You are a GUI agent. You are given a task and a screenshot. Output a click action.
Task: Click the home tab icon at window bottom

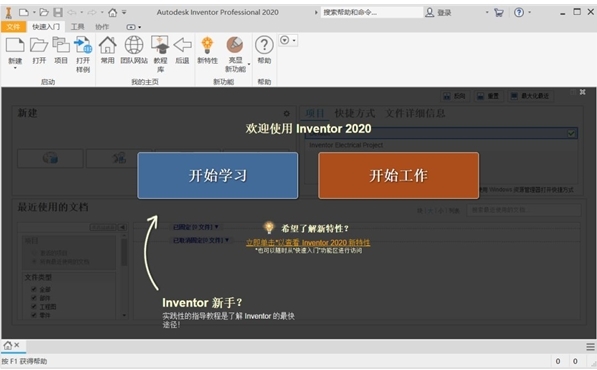click(x=8, y=345)
